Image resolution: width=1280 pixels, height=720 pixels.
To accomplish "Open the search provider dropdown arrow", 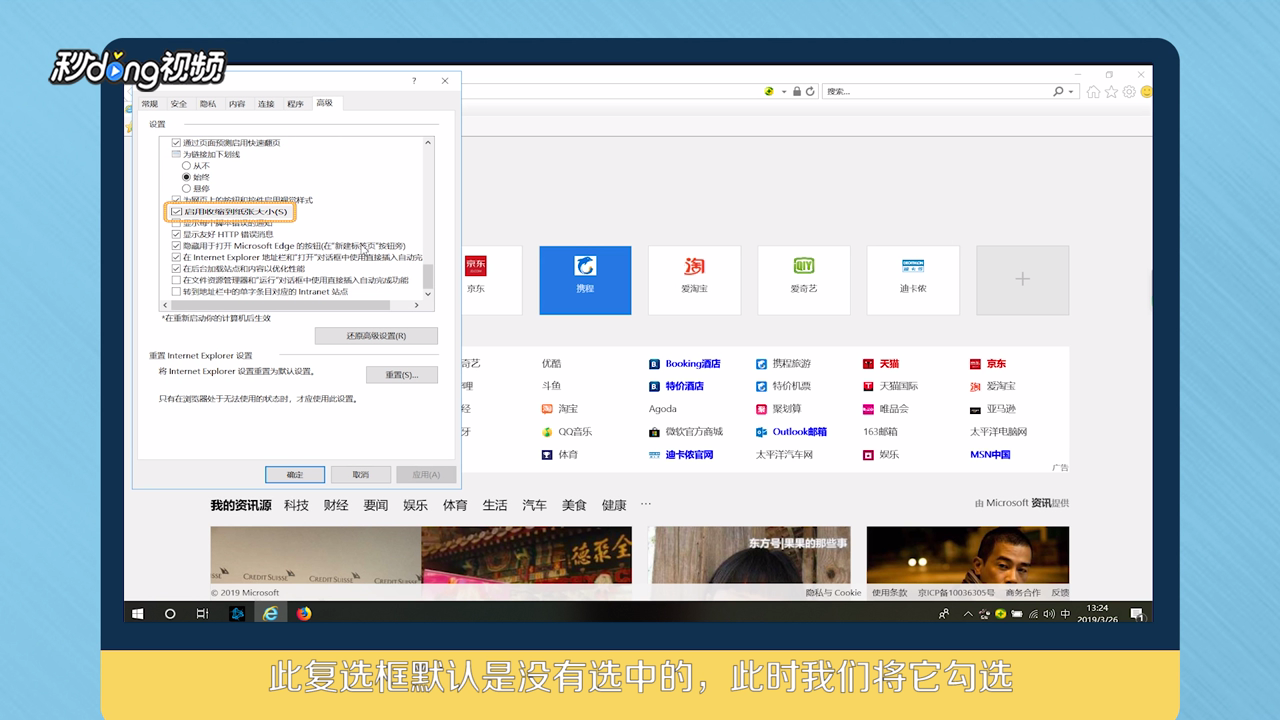I will (1071, 91).
